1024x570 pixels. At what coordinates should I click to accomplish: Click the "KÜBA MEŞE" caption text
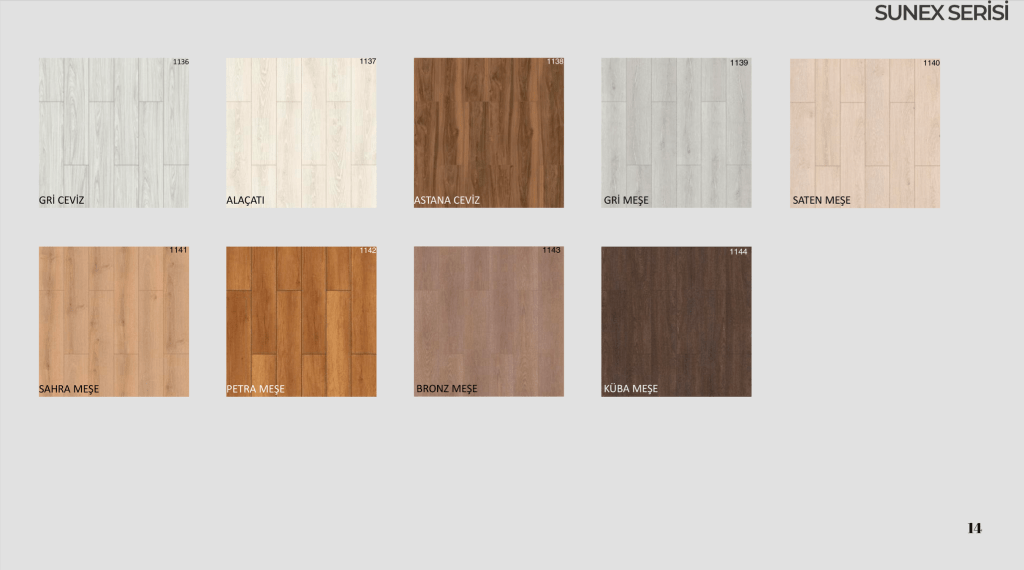pos(631,389)
